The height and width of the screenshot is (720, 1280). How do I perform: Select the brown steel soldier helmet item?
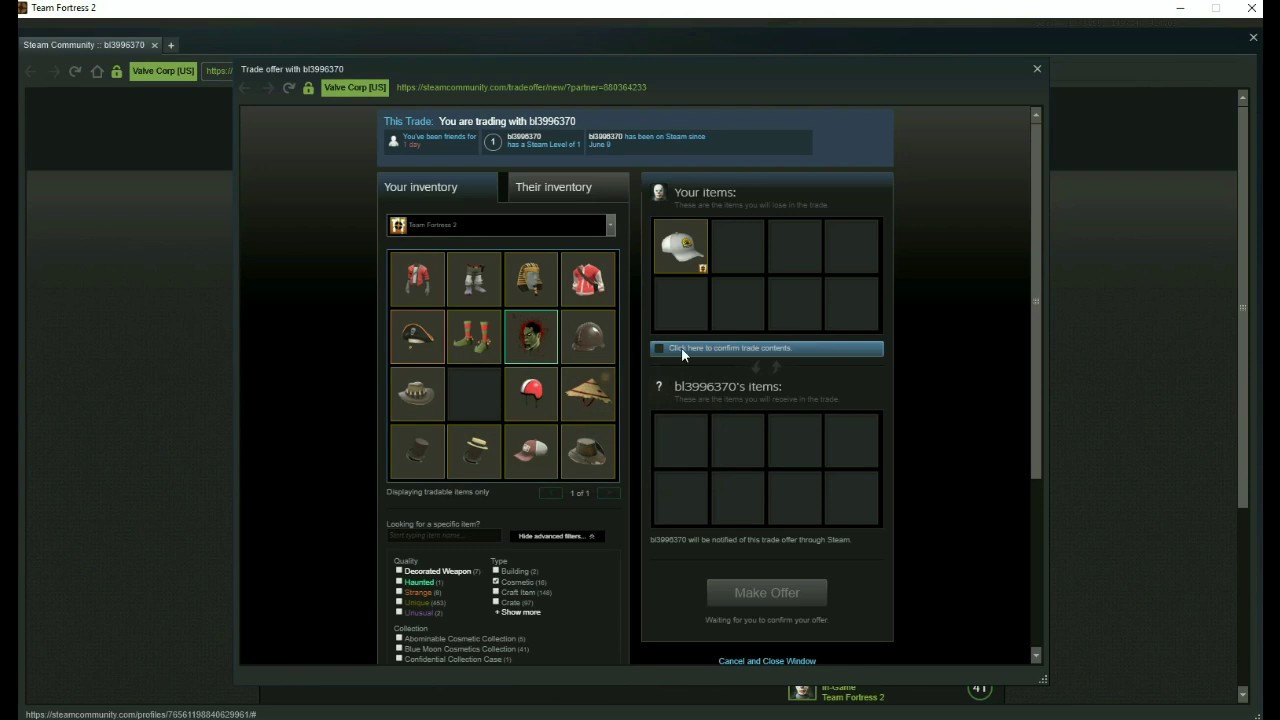(588, 336)
